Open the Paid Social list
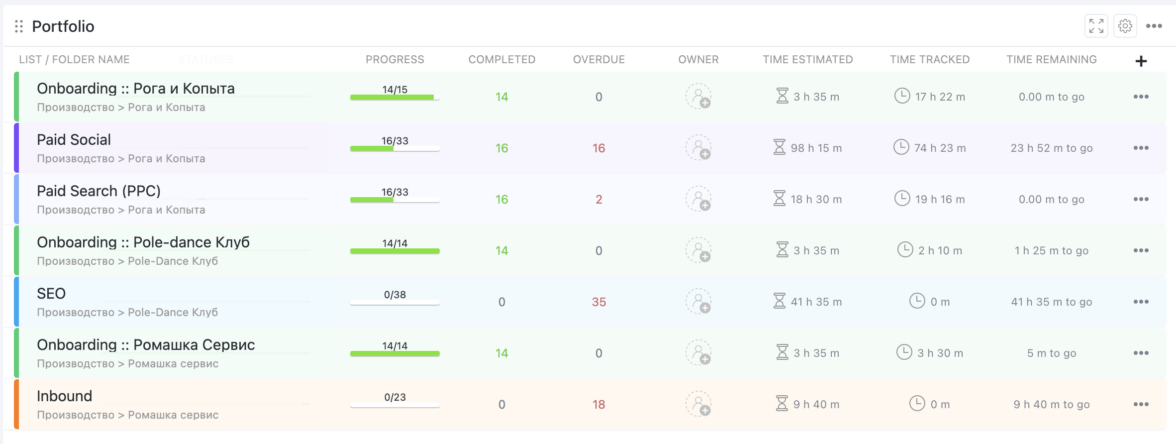The width and height of the screenshot is (1176, 444). pyautogui.click(x=74, y=140)
